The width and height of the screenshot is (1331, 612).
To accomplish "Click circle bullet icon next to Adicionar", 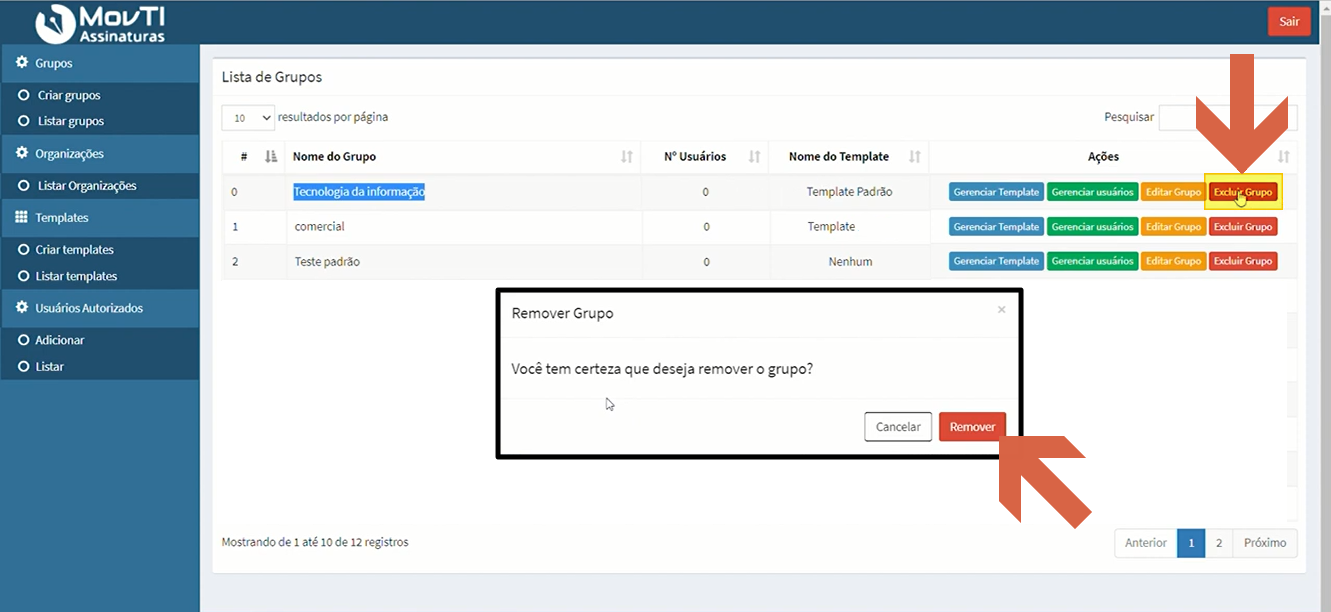I will [x=24, y=340].
